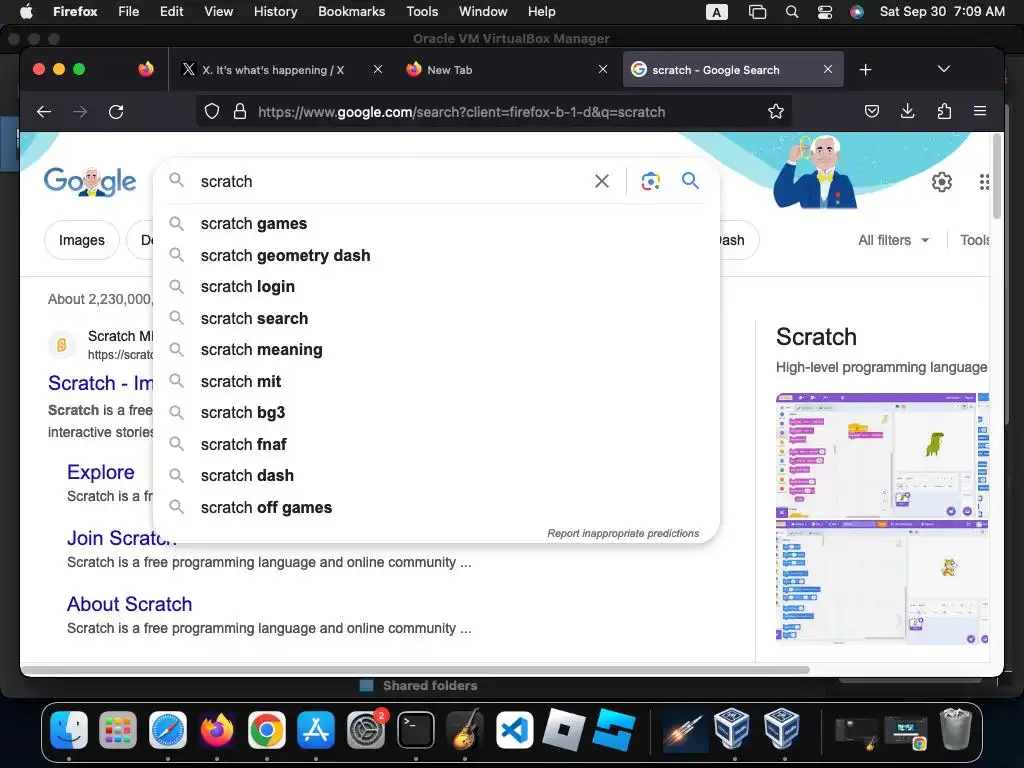Open Launchpad from the dock
The image size is (1024, 768).
[118, 729]
